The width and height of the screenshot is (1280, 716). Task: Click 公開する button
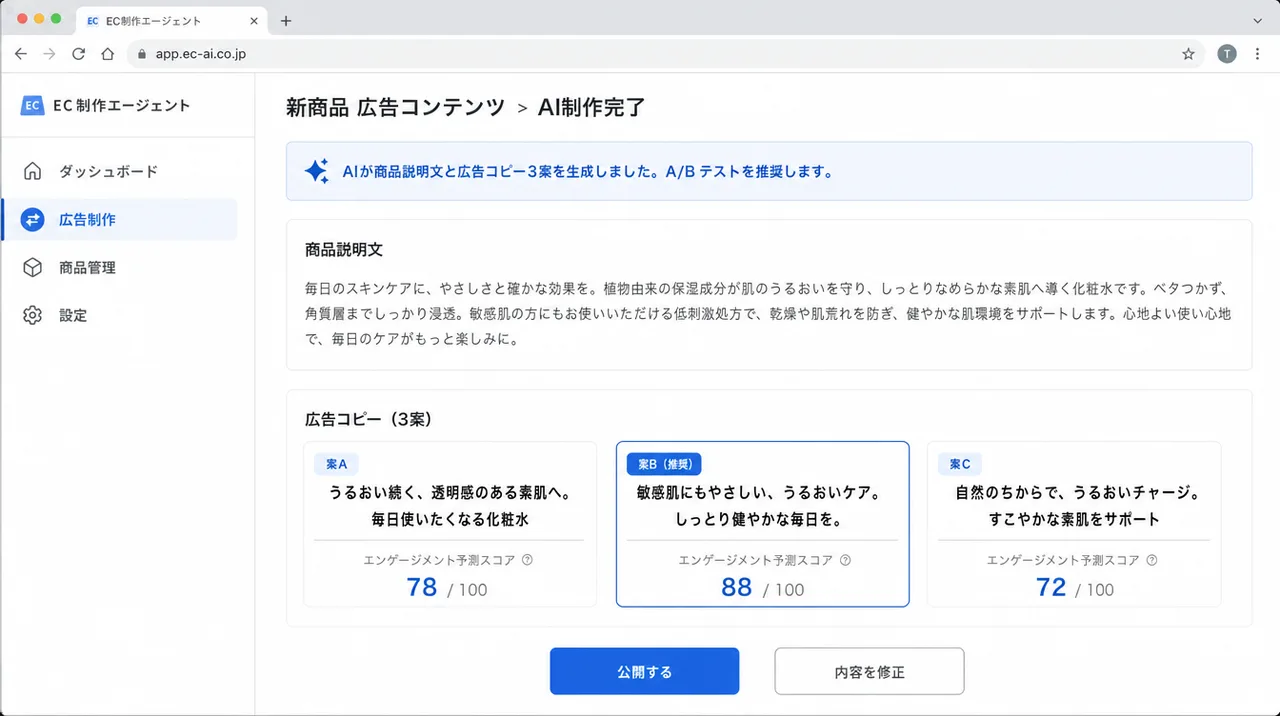[644, 671]
